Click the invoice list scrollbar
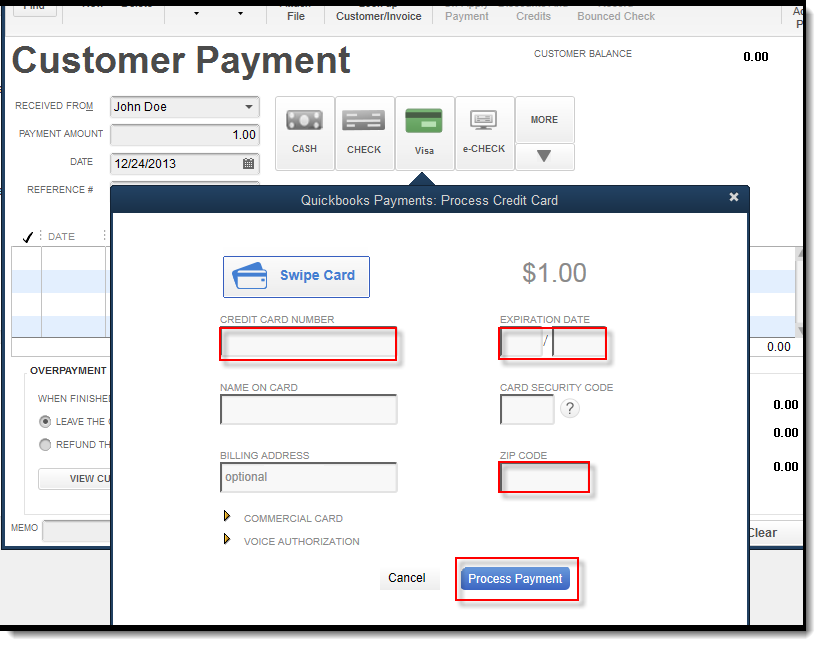The image size is (821, 646). pyautogui.click(x=799, y=292)
